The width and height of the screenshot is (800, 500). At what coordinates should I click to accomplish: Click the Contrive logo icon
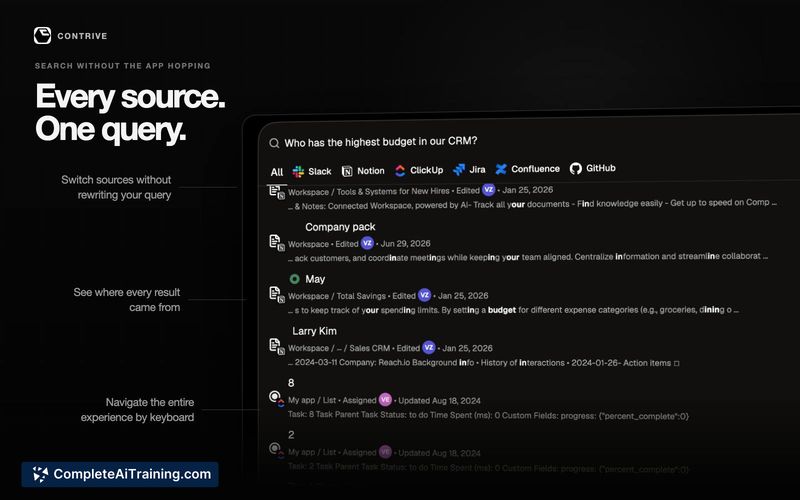pos(42,36)
